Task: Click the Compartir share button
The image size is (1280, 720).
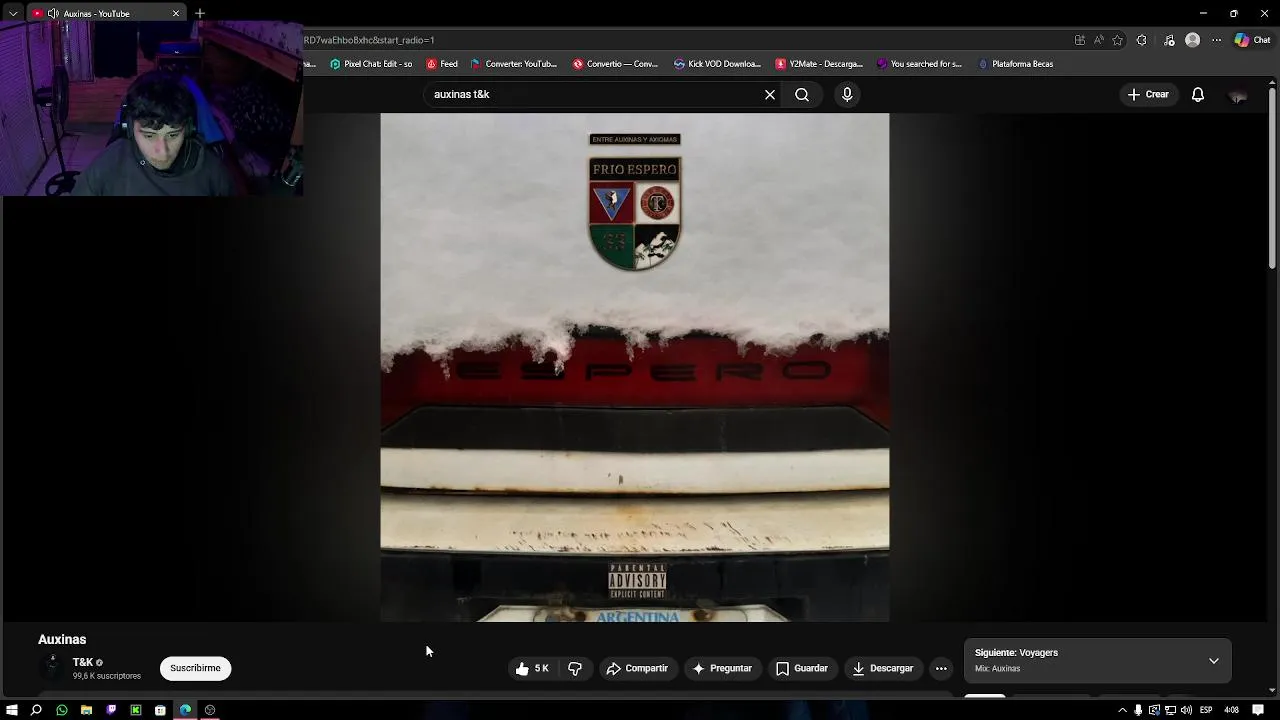Action: point(637,668)
